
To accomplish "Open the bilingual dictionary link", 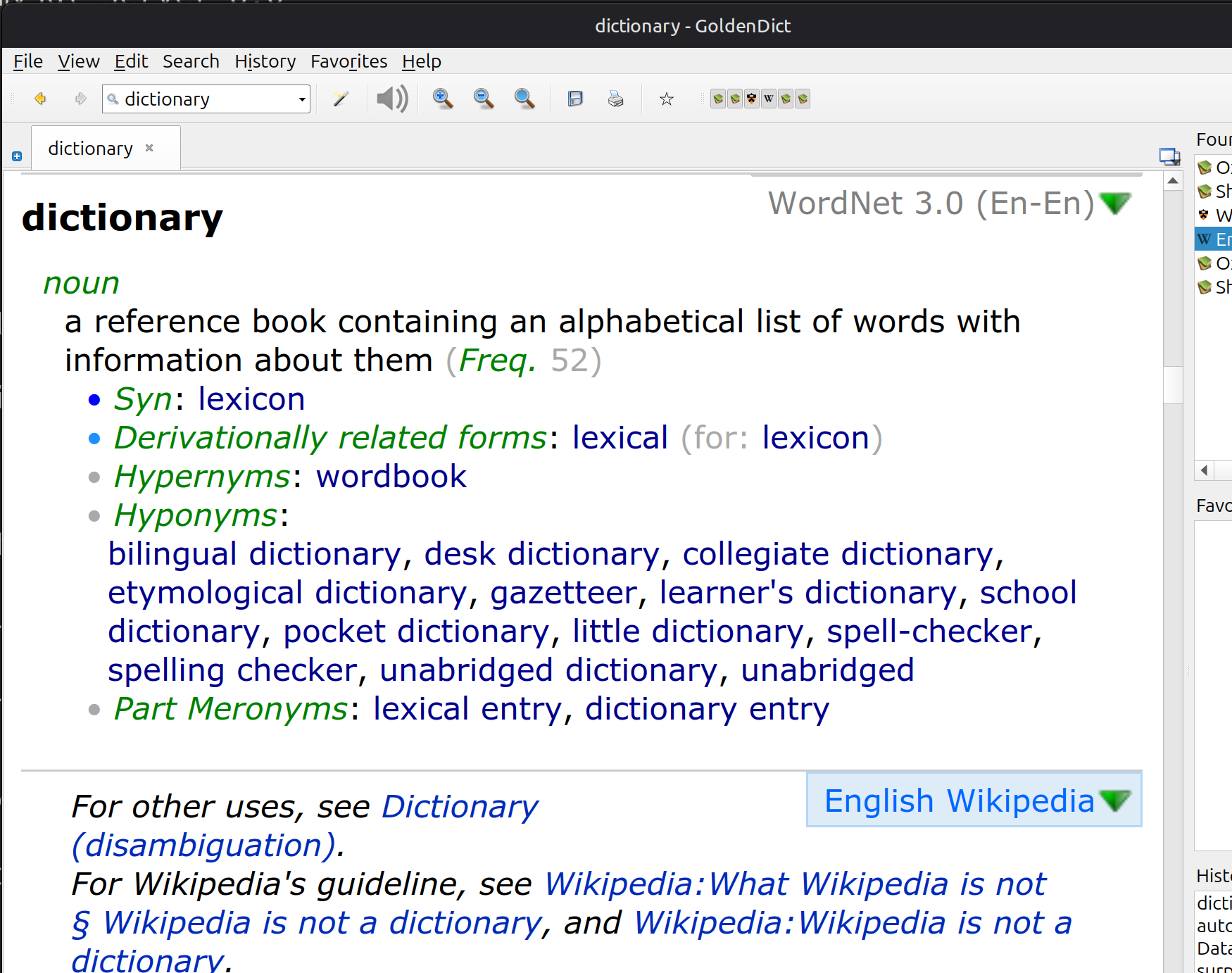I will click(255, 554).
